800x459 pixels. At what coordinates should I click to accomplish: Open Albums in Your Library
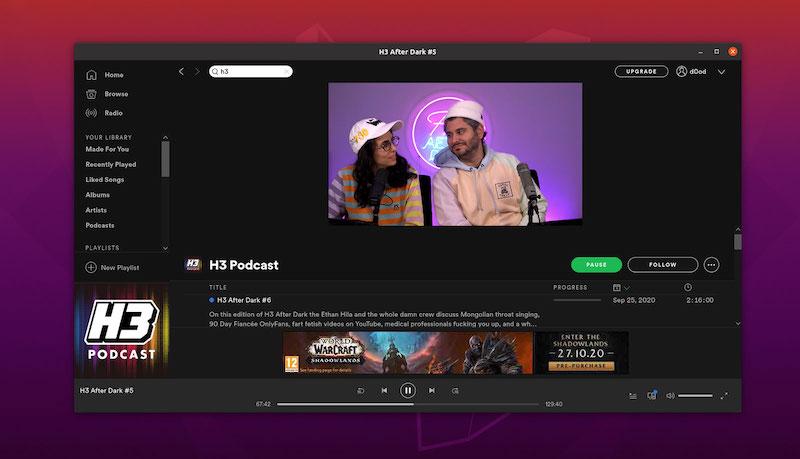[x=97, y=195]
